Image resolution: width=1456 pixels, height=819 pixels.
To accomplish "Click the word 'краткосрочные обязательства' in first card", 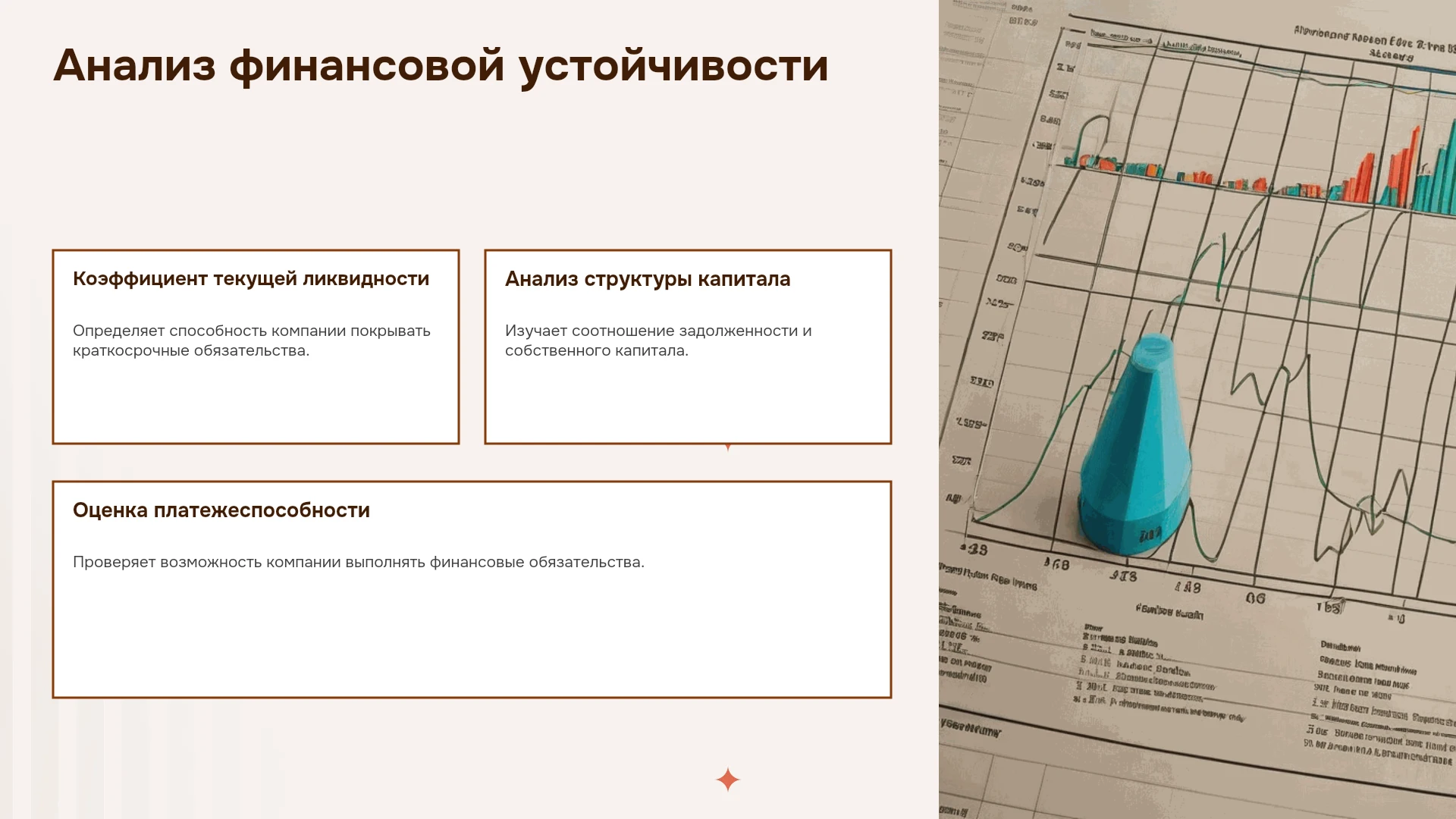I will click(x=191, y=350).
